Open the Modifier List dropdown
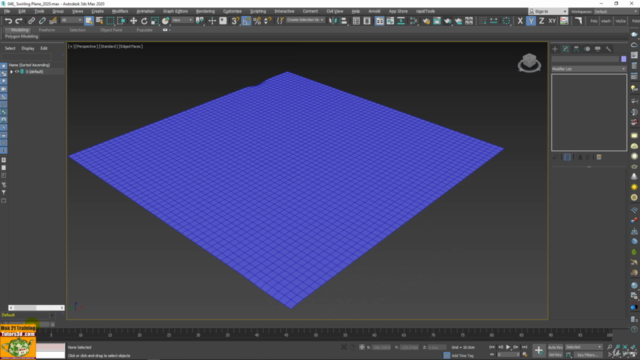This screenshot has height=360, width=640. tap(589, 69)
